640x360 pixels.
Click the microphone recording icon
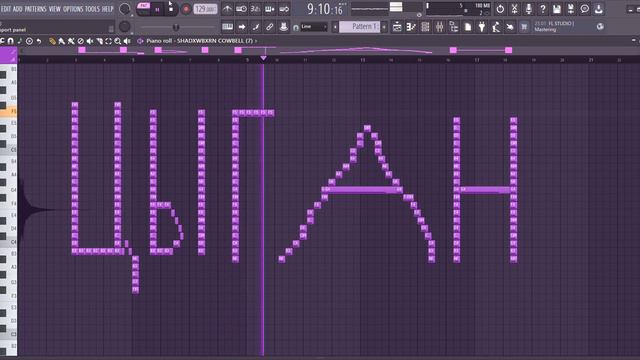pyautogui.click(x=529, y=9)
